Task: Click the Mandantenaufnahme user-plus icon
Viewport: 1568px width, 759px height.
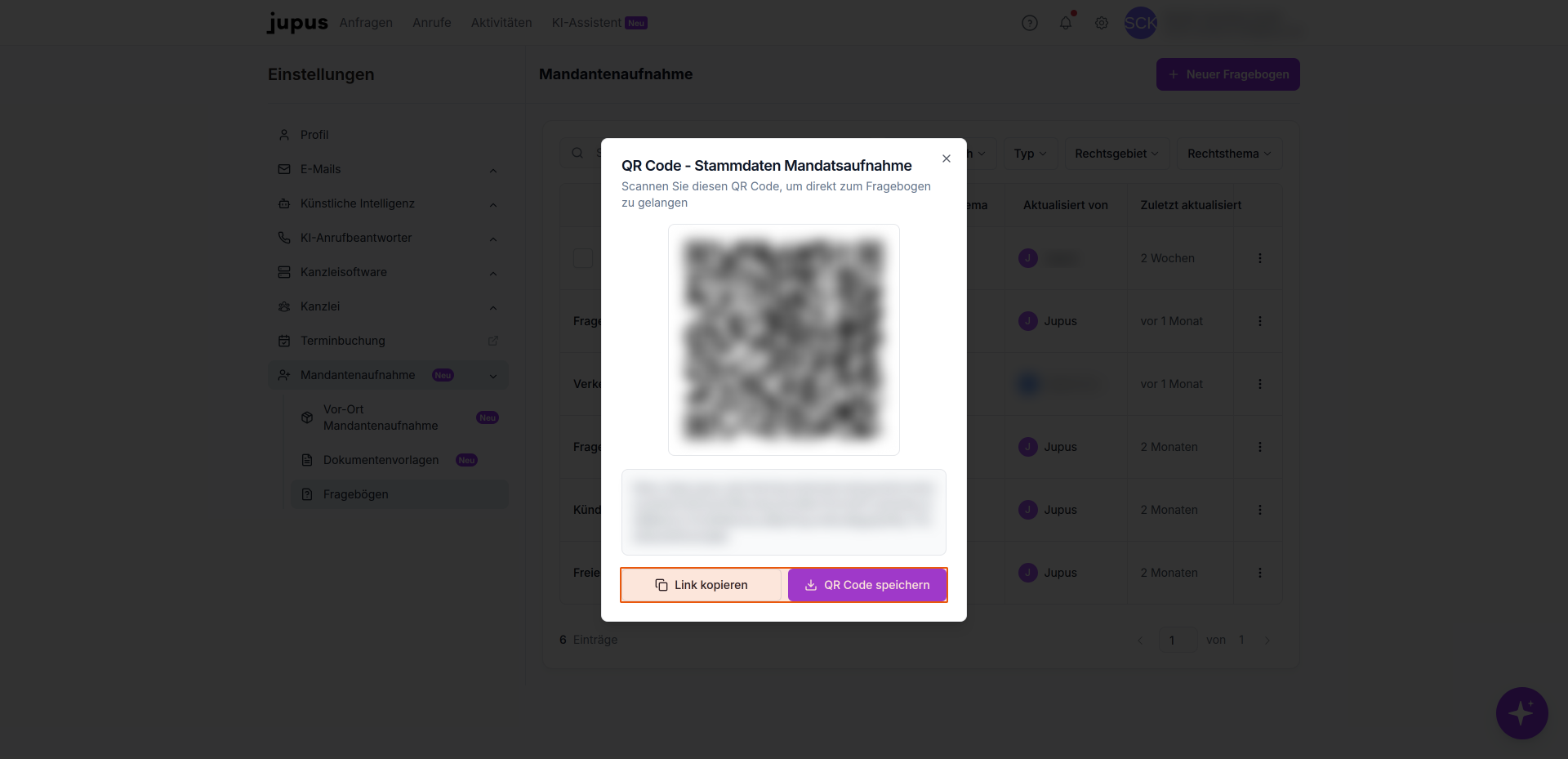Action: [x=284, y=375]
